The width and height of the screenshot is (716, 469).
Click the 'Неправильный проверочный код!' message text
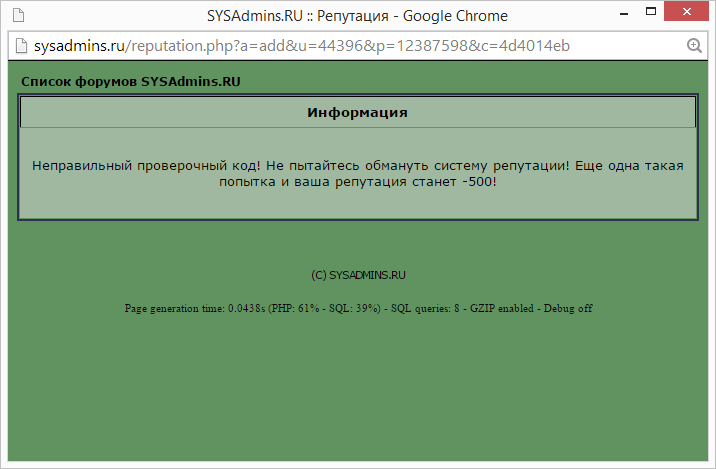pos(358,174)
